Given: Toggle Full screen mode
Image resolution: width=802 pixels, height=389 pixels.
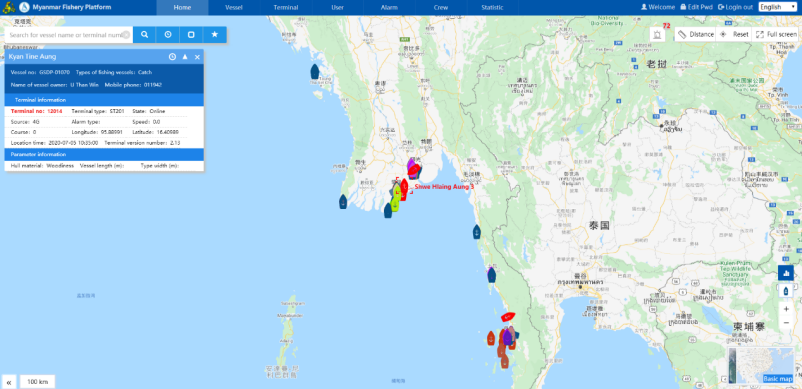Looking at the screenshot, I should 775,34.
